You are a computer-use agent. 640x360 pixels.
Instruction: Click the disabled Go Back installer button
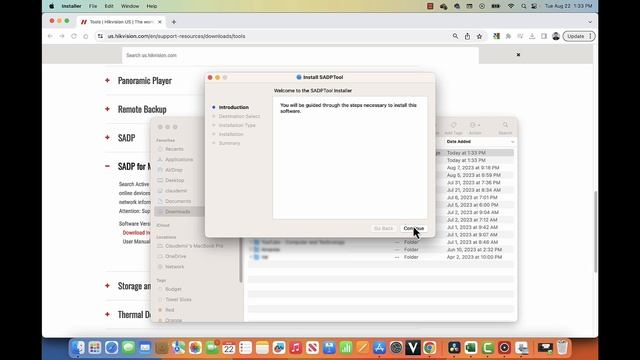pos(383,228)
